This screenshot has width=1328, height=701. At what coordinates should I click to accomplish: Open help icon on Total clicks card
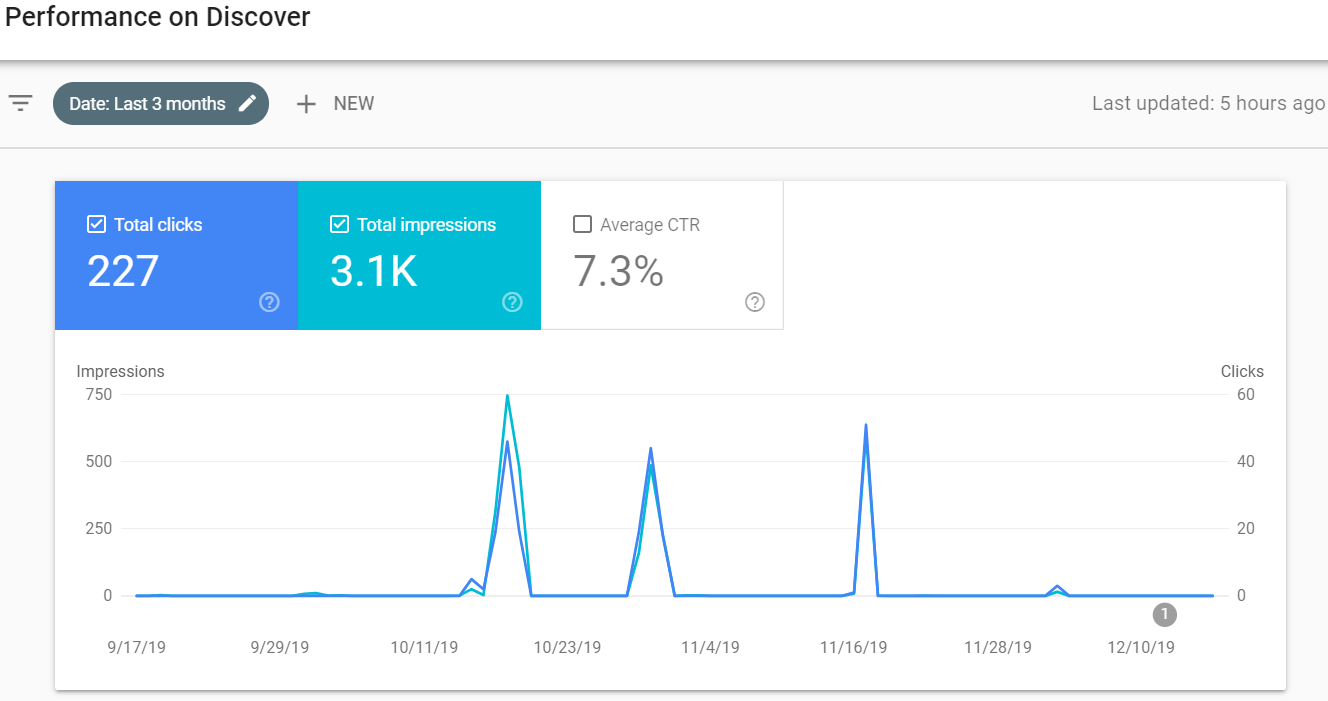coord(269,302)
